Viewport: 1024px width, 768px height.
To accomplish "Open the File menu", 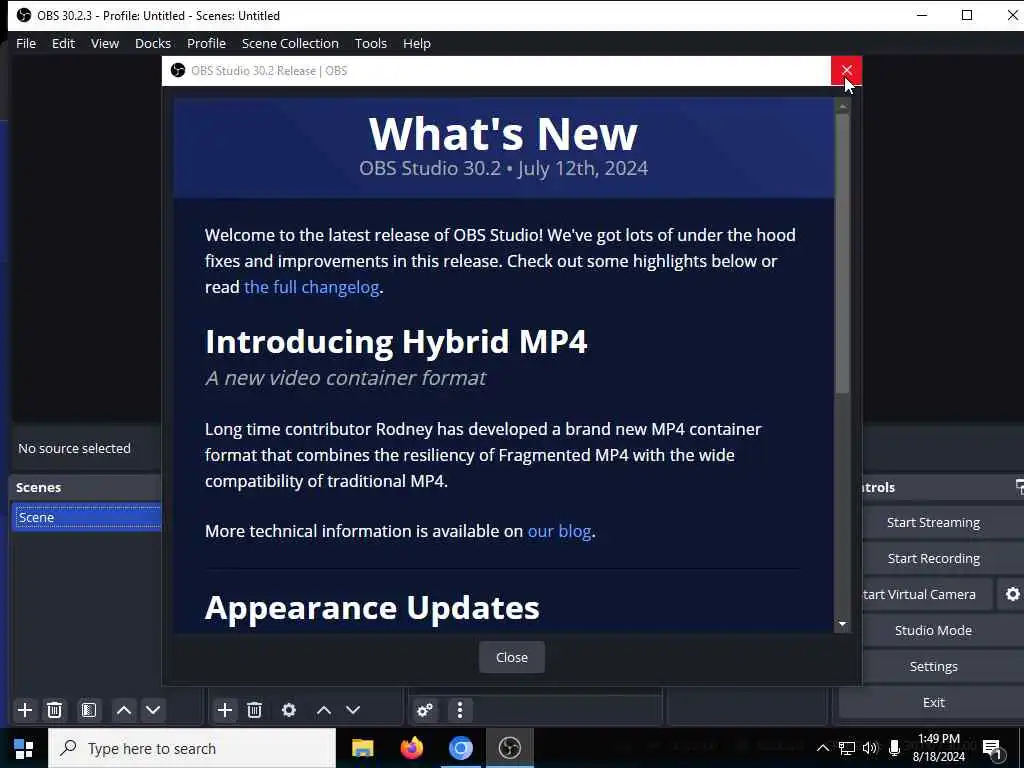I will [26, 43].
